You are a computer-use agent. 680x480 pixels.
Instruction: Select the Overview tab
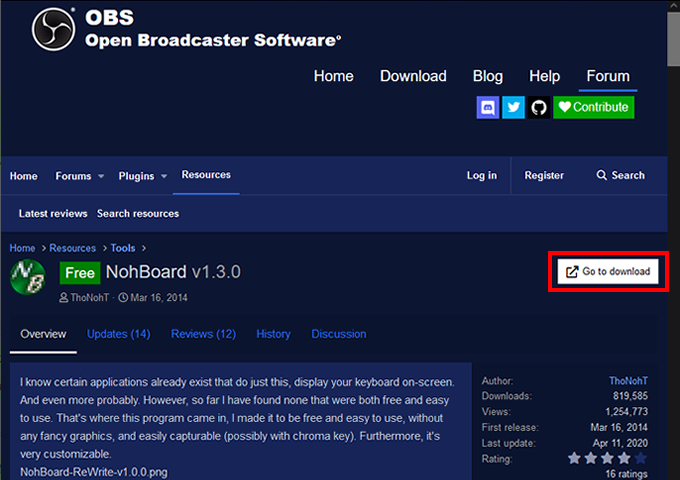[x=43, y=334]
